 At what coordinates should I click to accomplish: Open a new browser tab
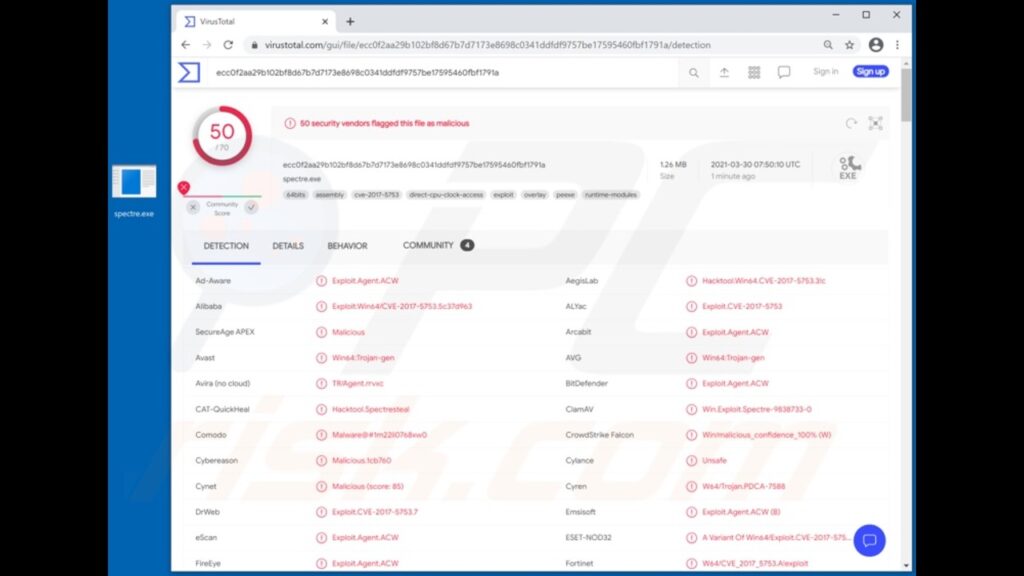[x=350, y=22]
